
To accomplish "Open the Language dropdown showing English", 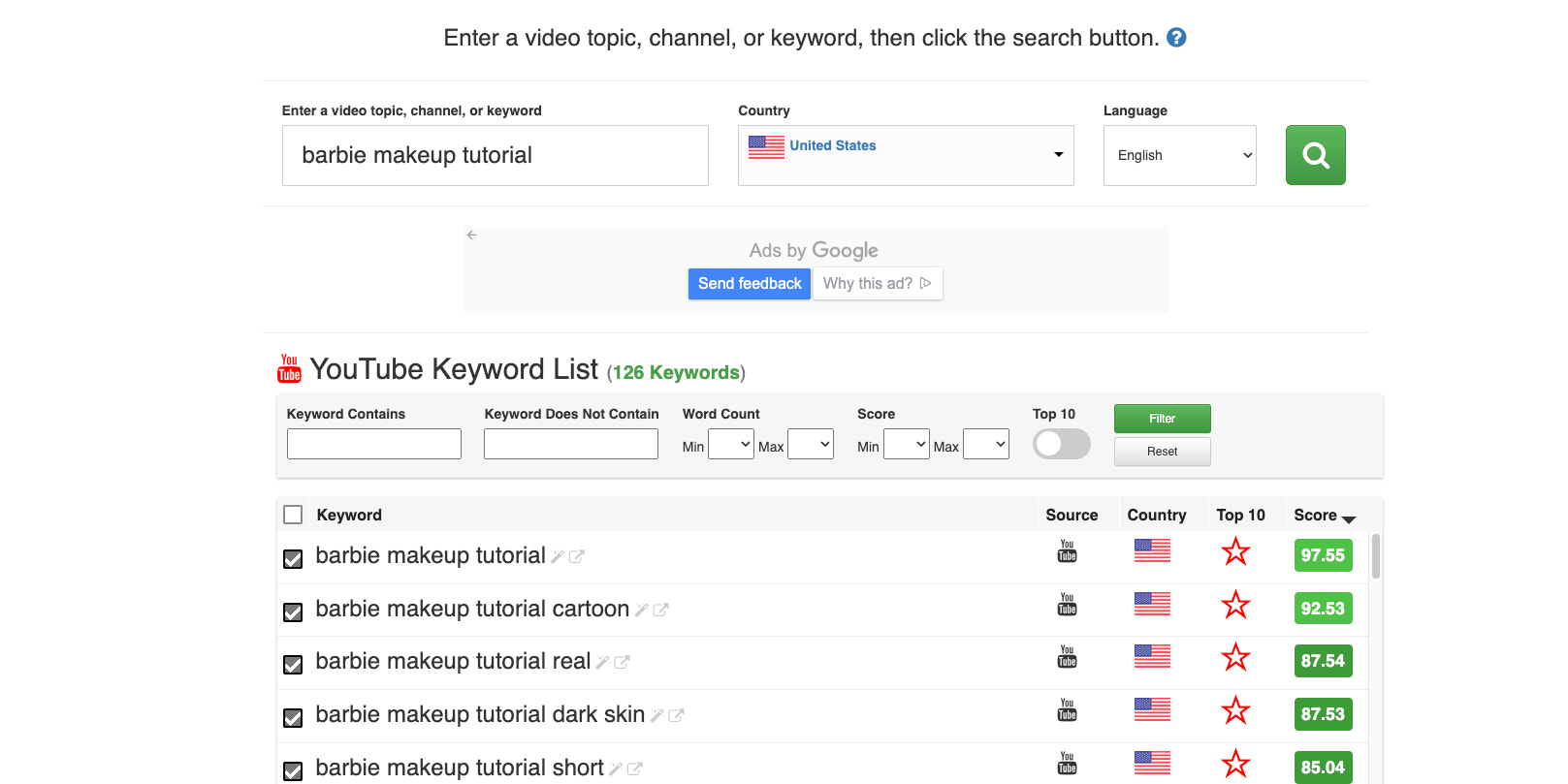I will coord(1180,155).
